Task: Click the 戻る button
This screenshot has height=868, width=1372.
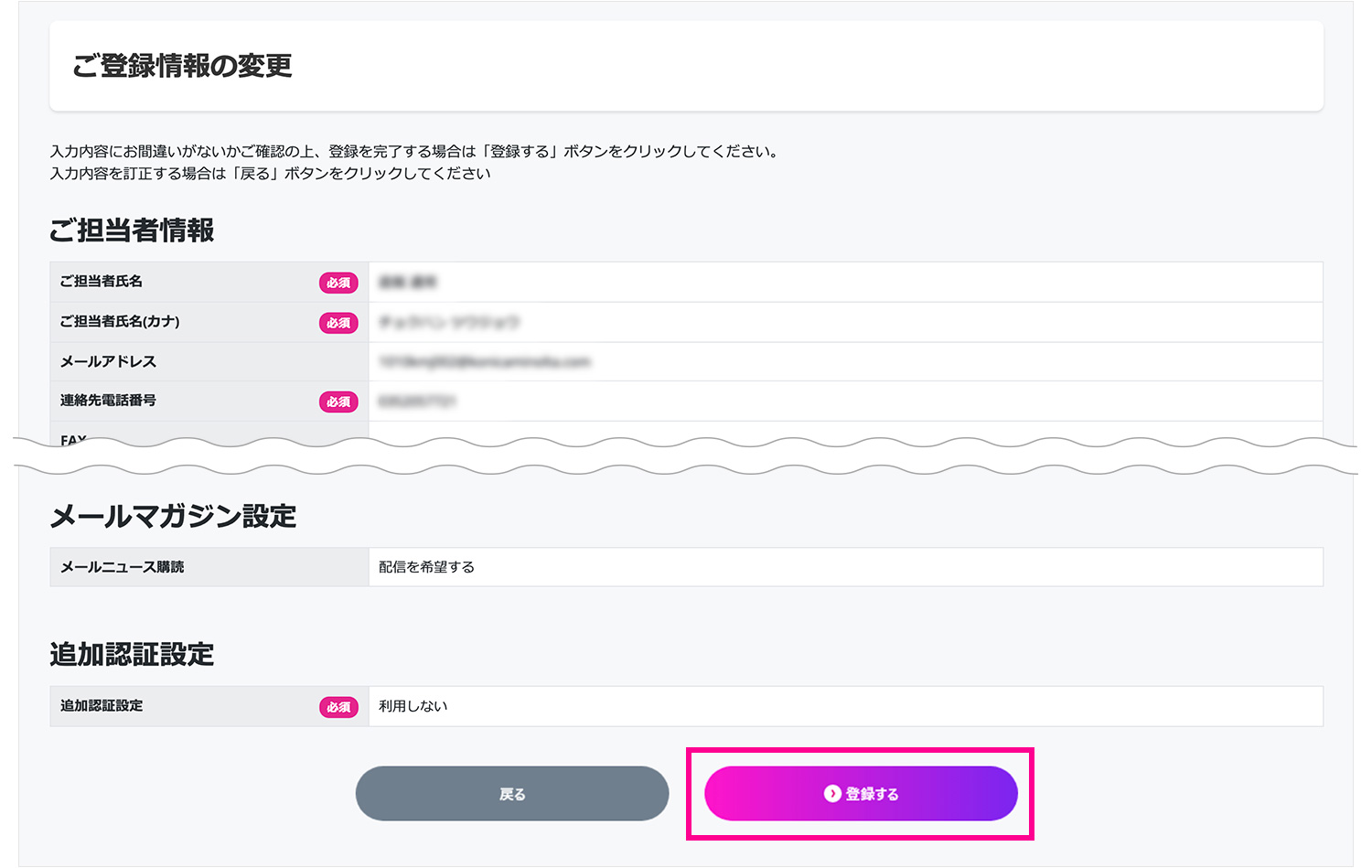Action: (512, 794)
